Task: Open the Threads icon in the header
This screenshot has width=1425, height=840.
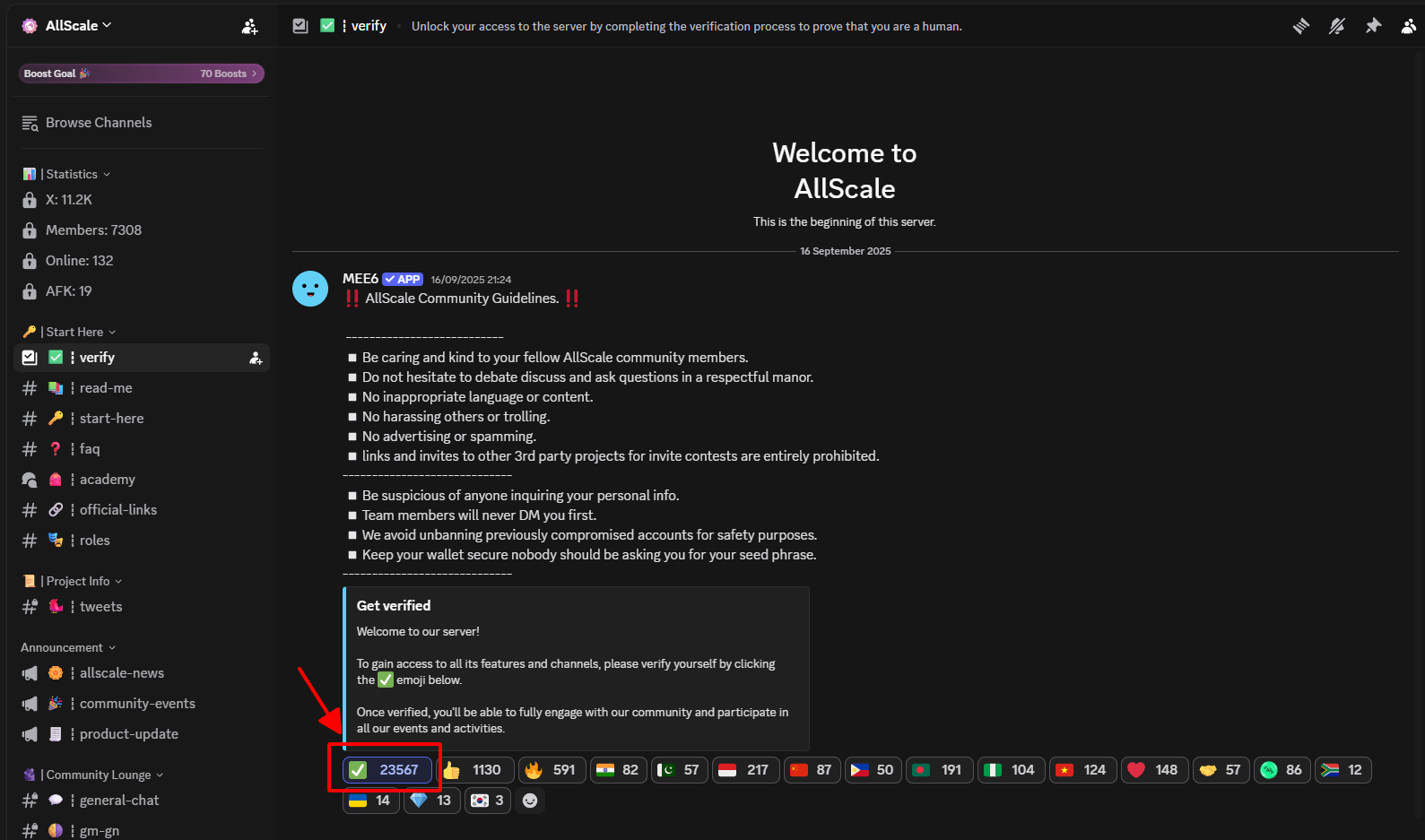Action: pos(1300,26)
